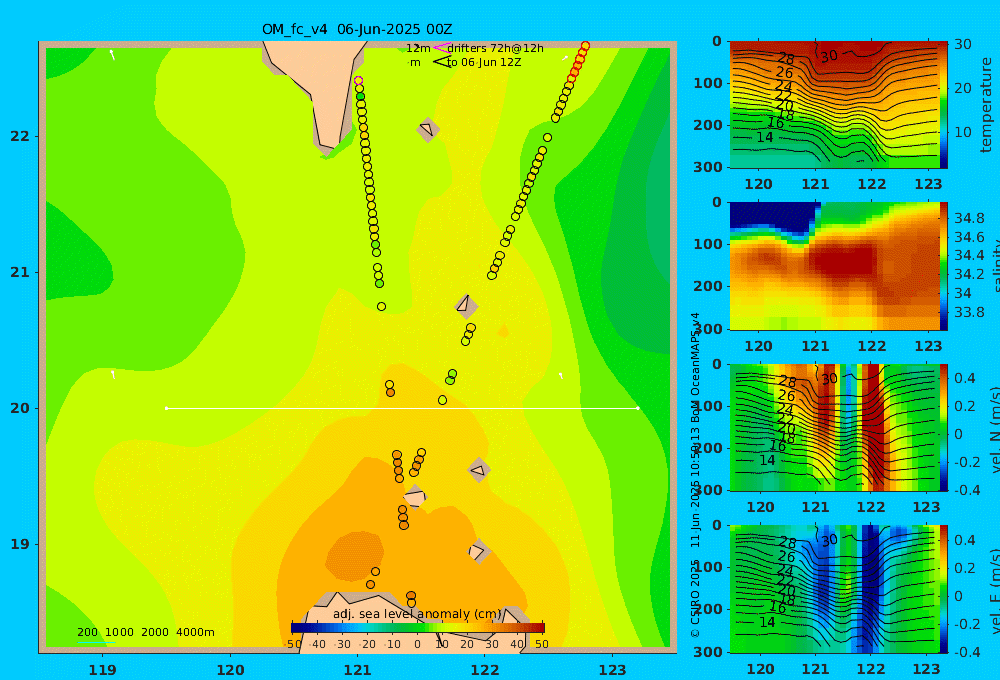Click the diamond arrow marker east of the northern peninsula
The image size is (1000, 680).
coord(427,129)
